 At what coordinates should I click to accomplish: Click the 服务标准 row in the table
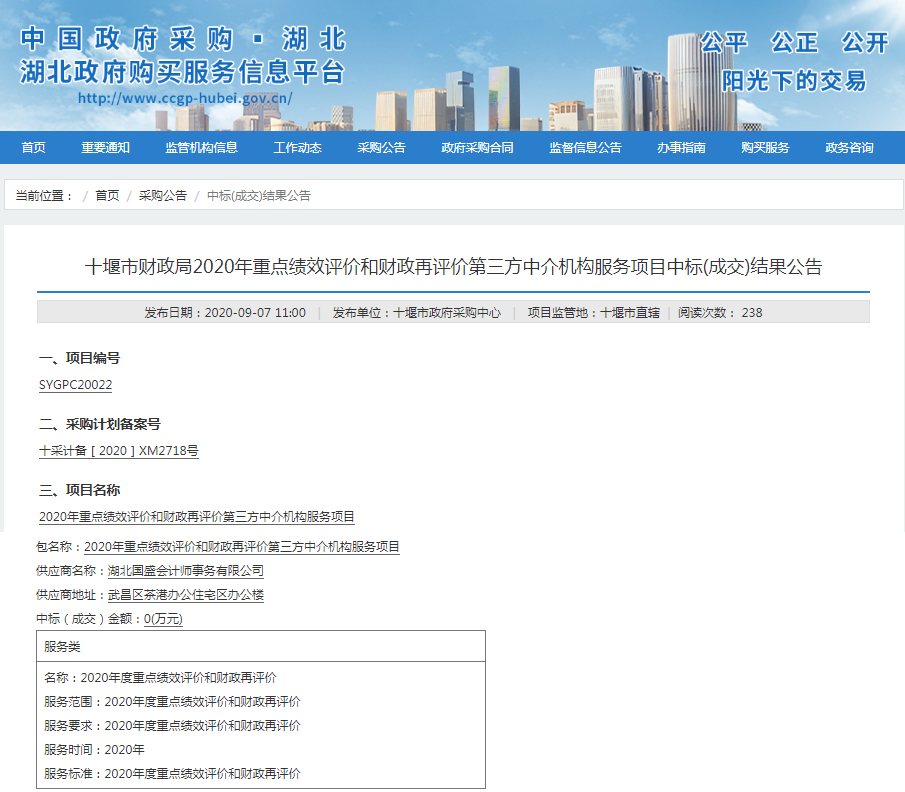coord(173,774)
